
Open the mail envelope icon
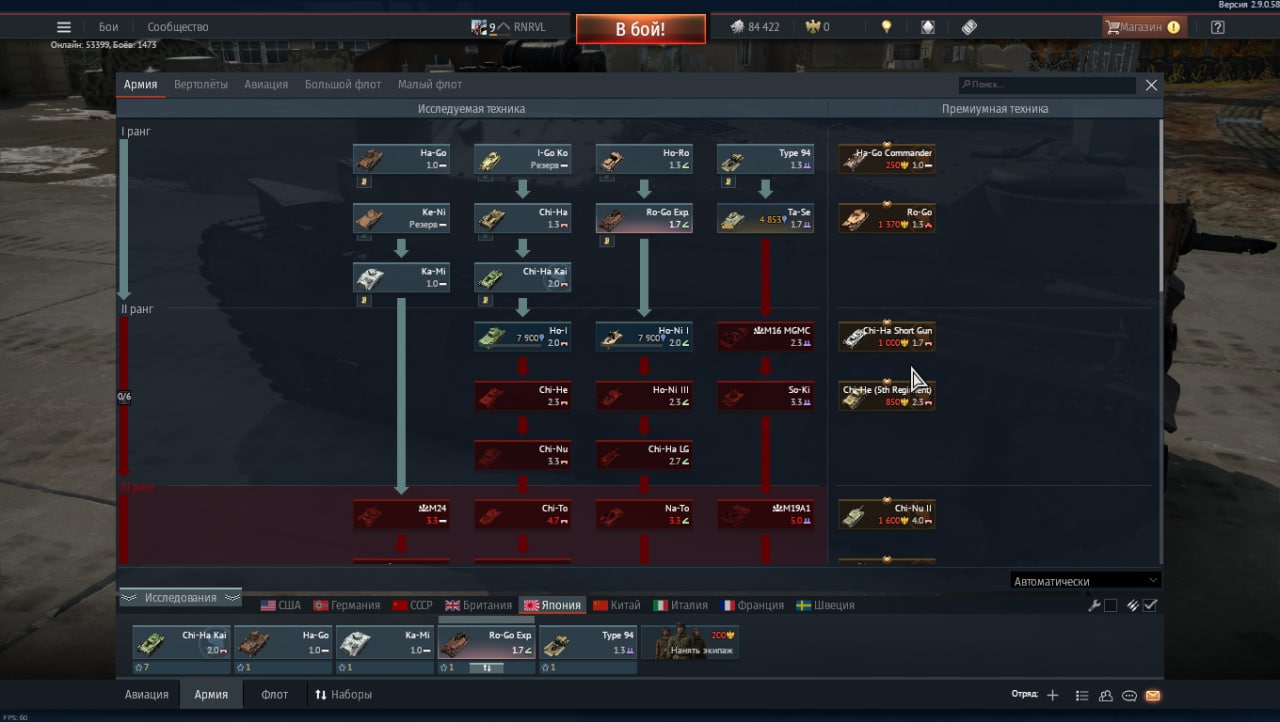[x=1152, y=695]
